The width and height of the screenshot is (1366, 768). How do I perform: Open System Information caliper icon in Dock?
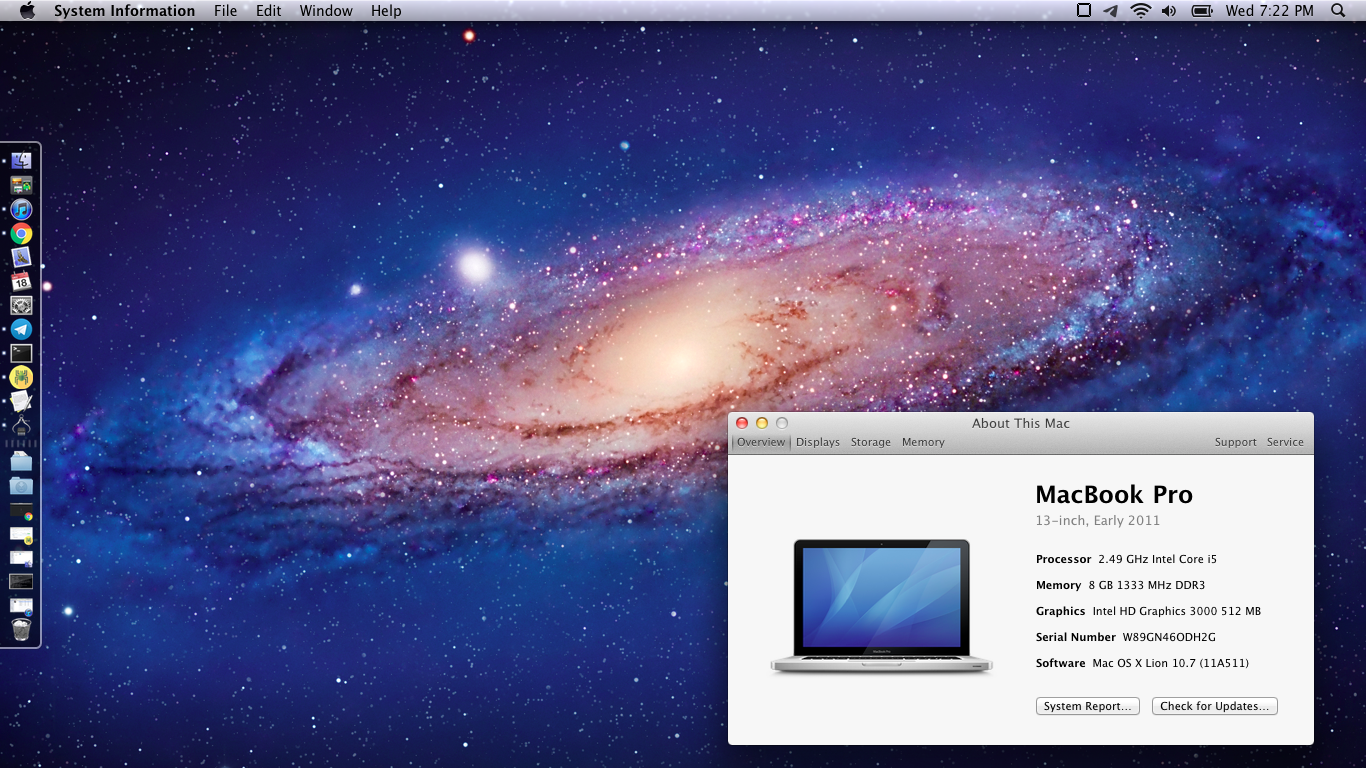tap(21, 426)
